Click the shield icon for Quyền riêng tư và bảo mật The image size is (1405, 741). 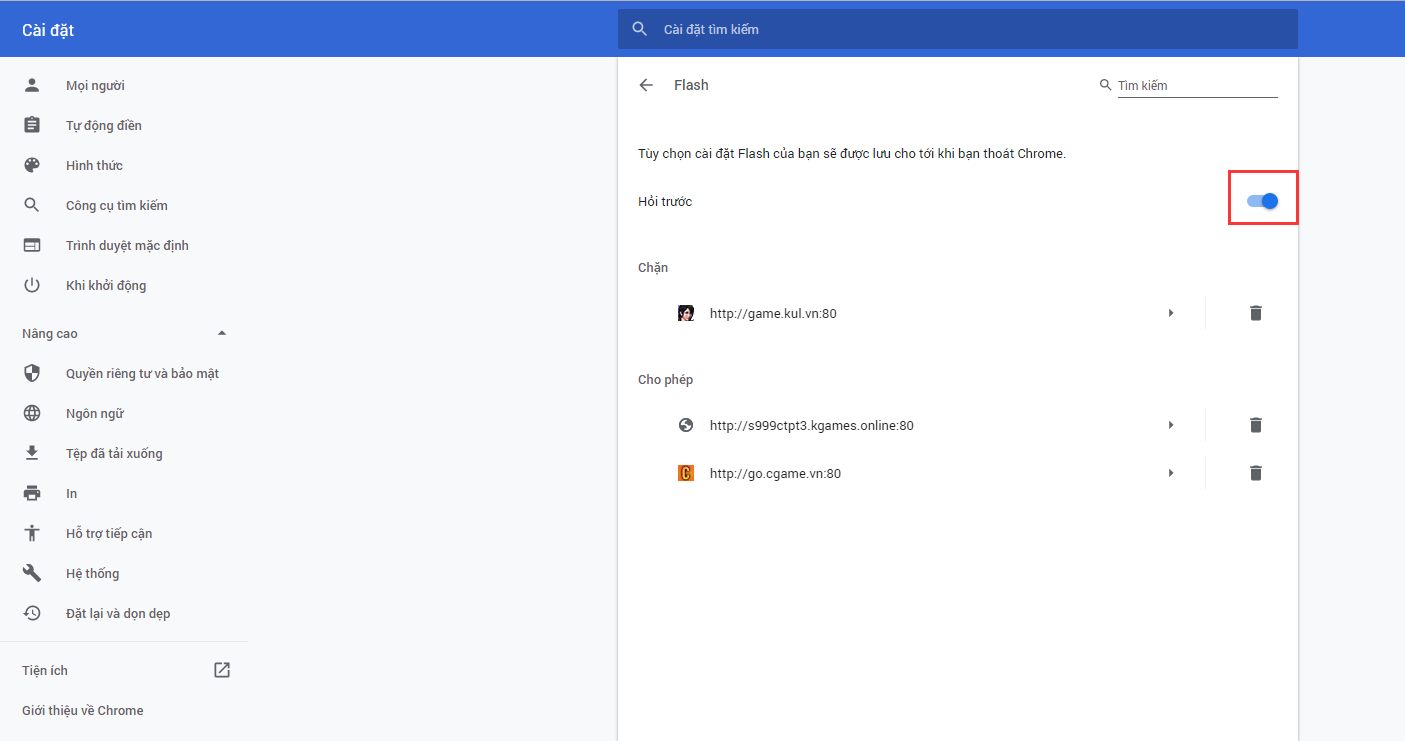(x=32, y=373)
